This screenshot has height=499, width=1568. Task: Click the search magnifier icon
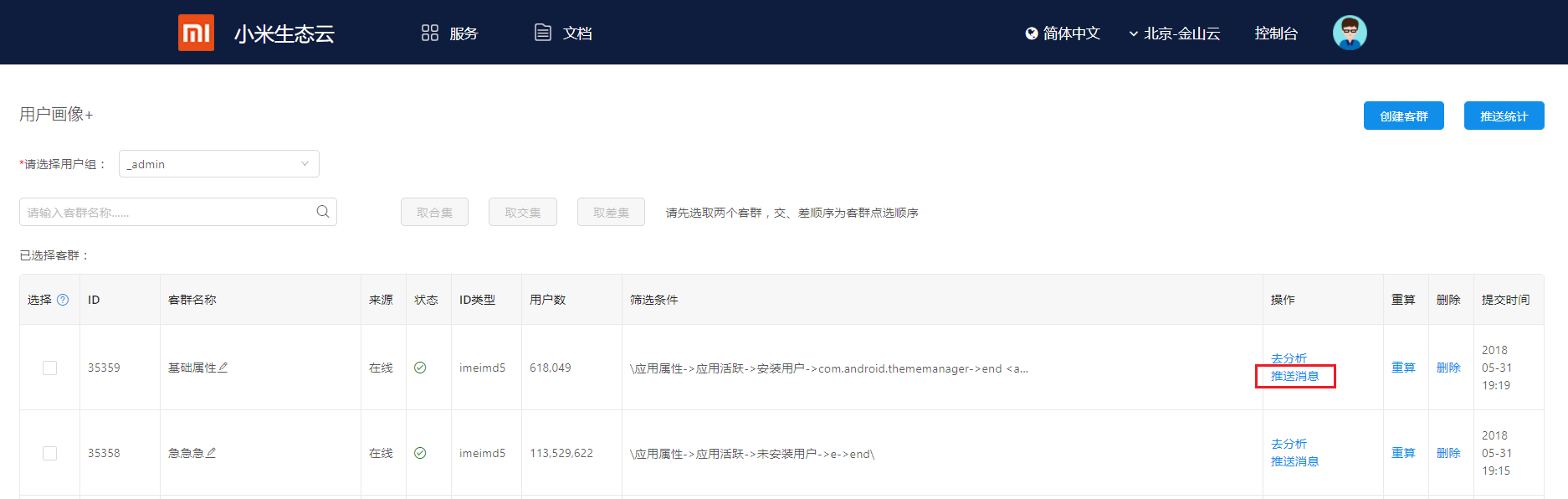(x=323, y=212)
